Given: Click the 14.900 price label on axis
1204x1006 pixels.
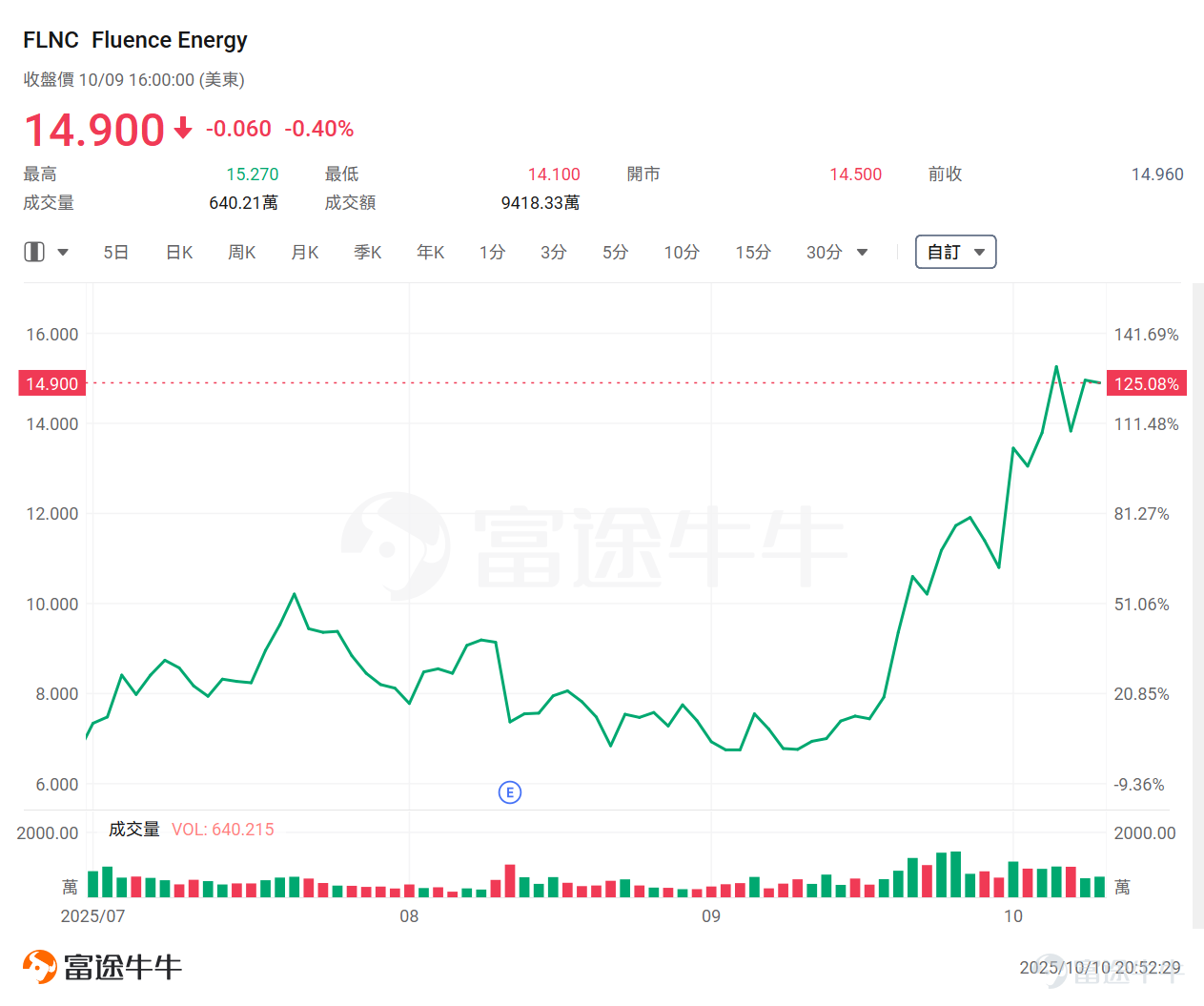Looking at the screenshot, I should pos(52,383).
